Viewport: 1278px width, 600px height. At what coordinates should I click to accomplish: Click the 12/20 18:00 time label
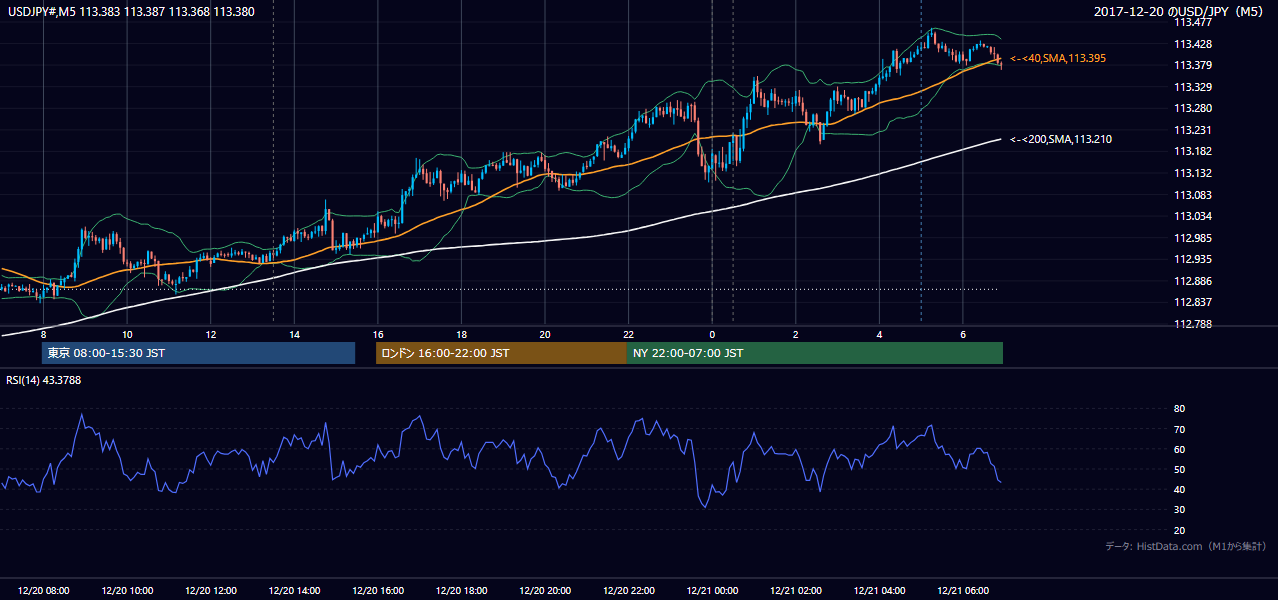[461, 591]
